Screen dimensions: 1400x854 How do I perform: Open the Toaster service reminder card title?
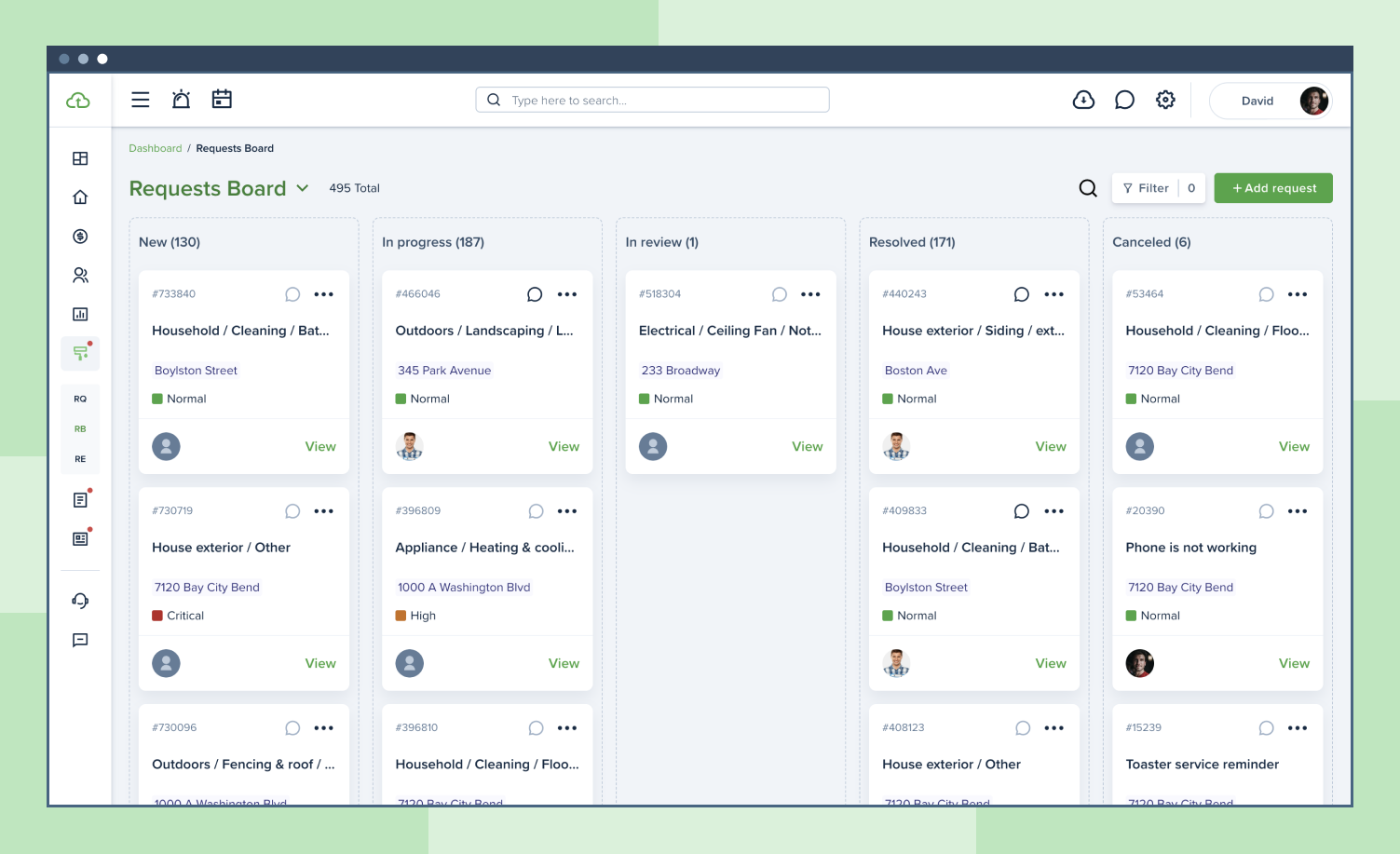pos(1203,765)
